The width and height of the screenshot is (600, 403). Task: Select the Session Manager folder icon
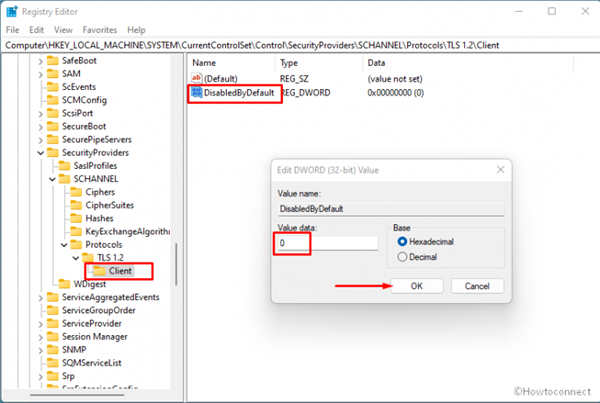[x=52, y=336]
